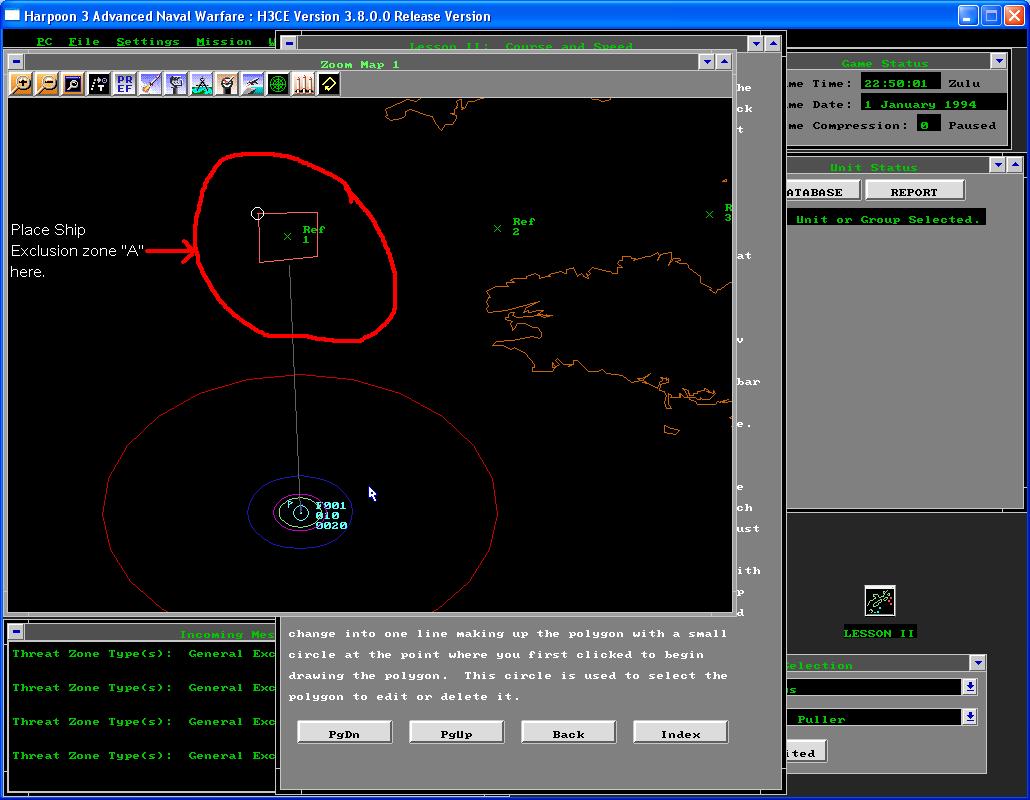Screen dimensions: 1030x800
Task: Open the Mission menu
Action: point(224,41)
